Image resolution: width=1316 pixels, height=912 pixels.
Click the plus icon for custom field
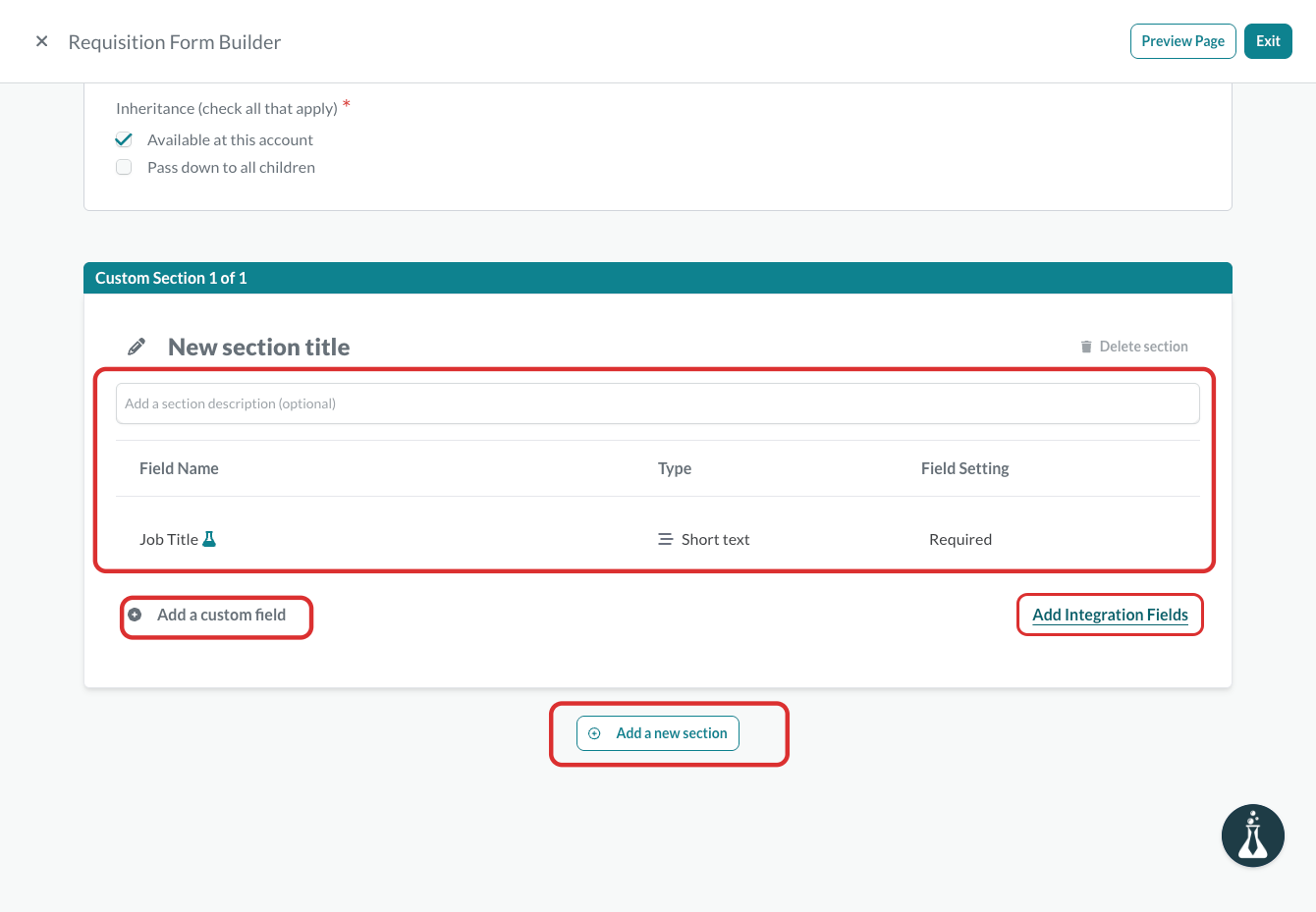pyautogui.click(x=135, y=615)
